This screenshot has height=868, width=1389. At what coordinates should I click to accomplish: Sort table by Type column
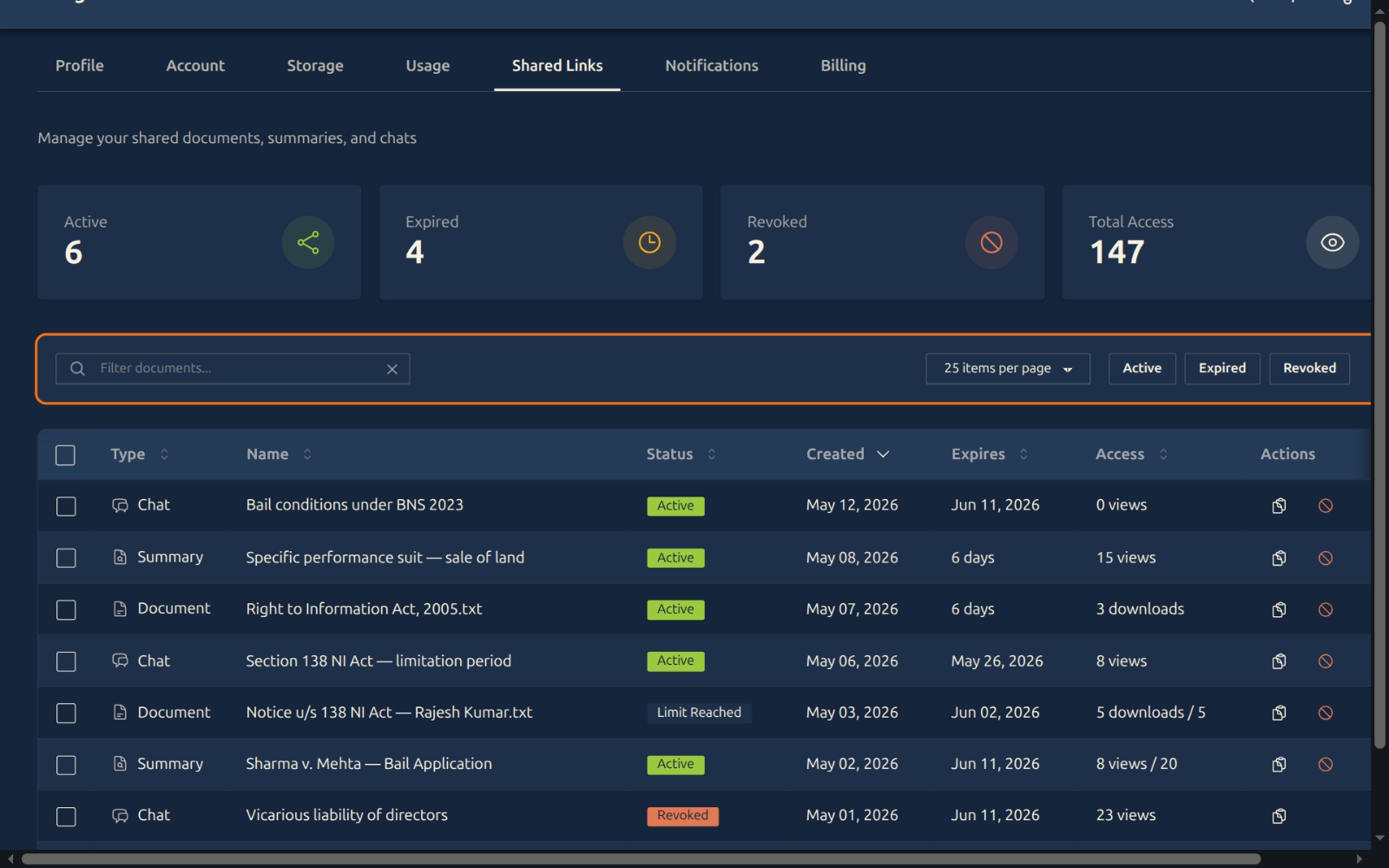[140, 454]
